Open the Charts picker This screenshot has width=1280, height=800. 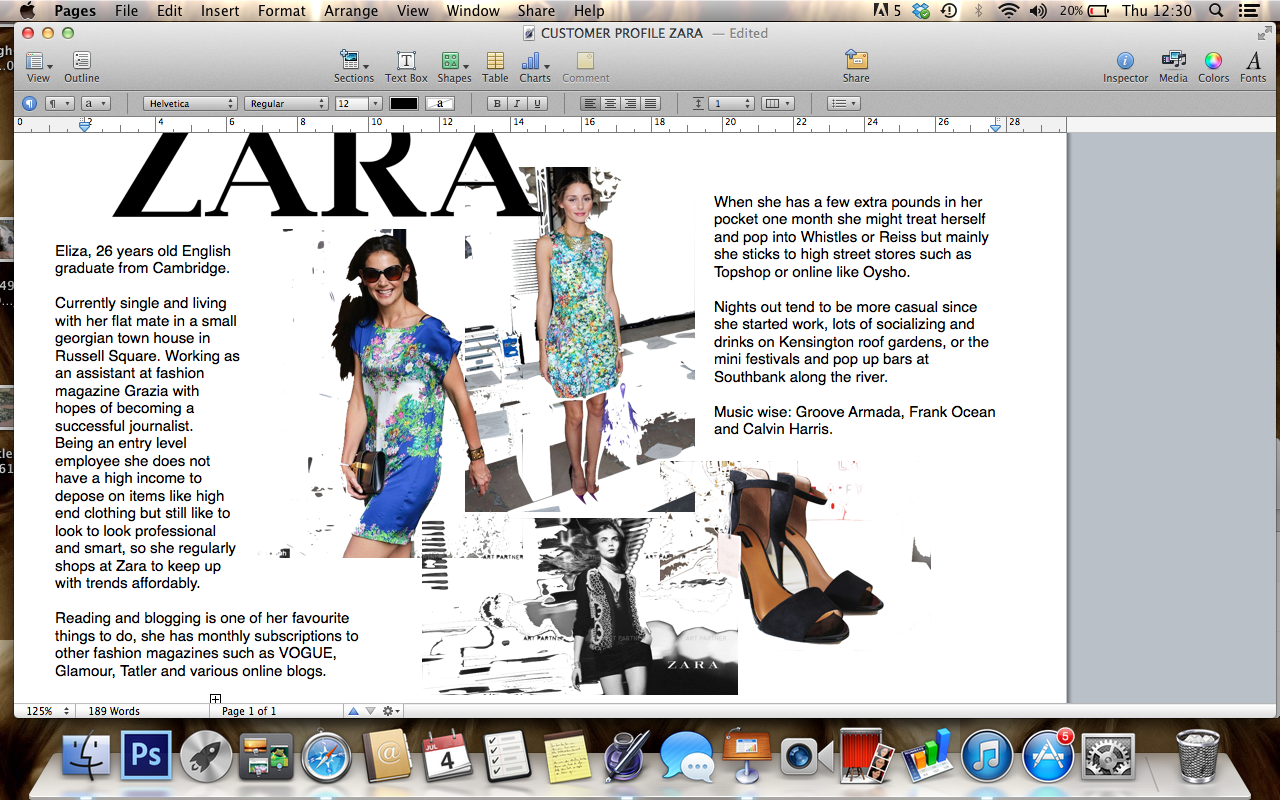pos(535,67)
